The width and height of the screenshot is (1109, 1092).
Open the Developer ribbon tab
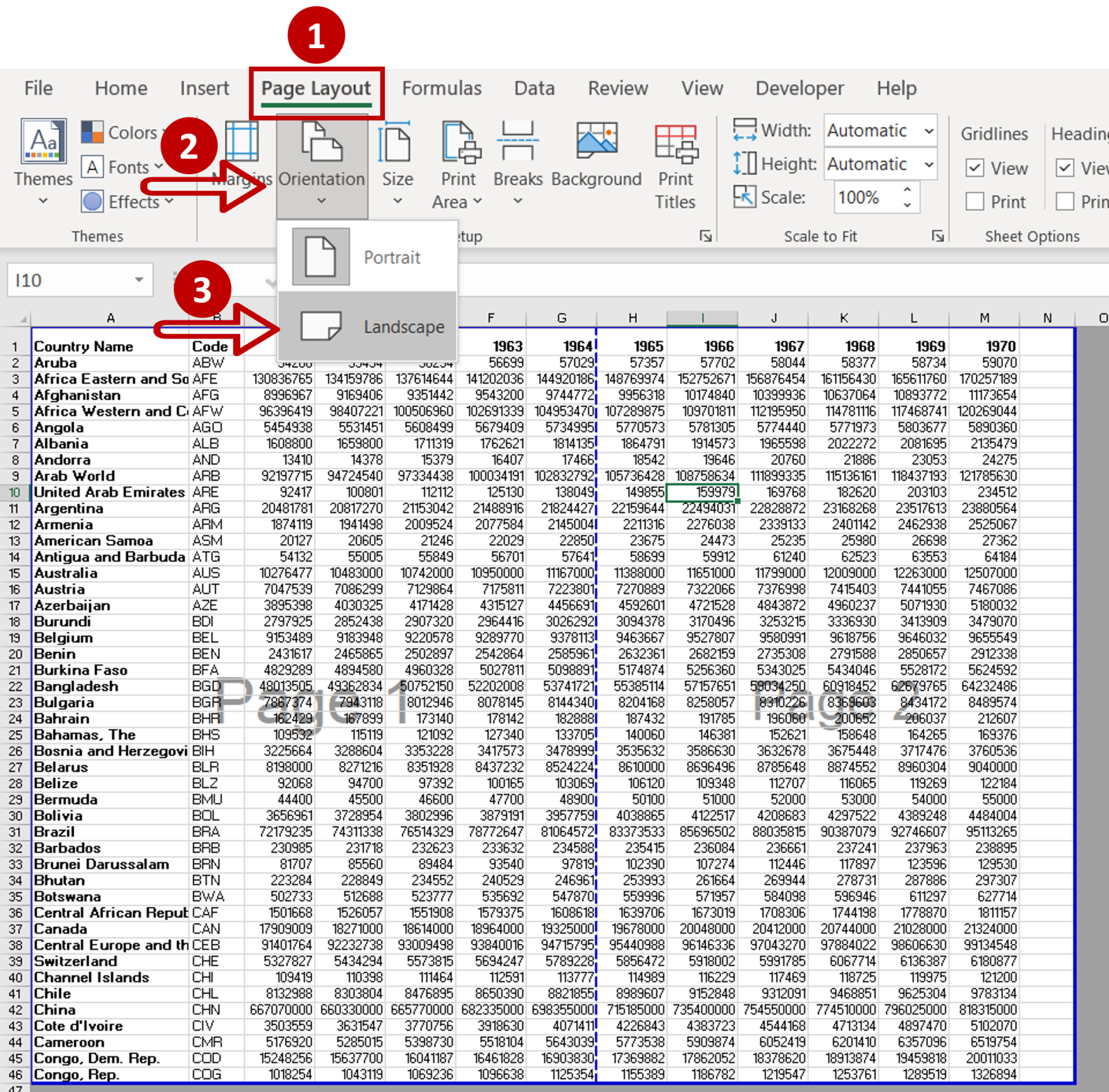tap(799, 88)
